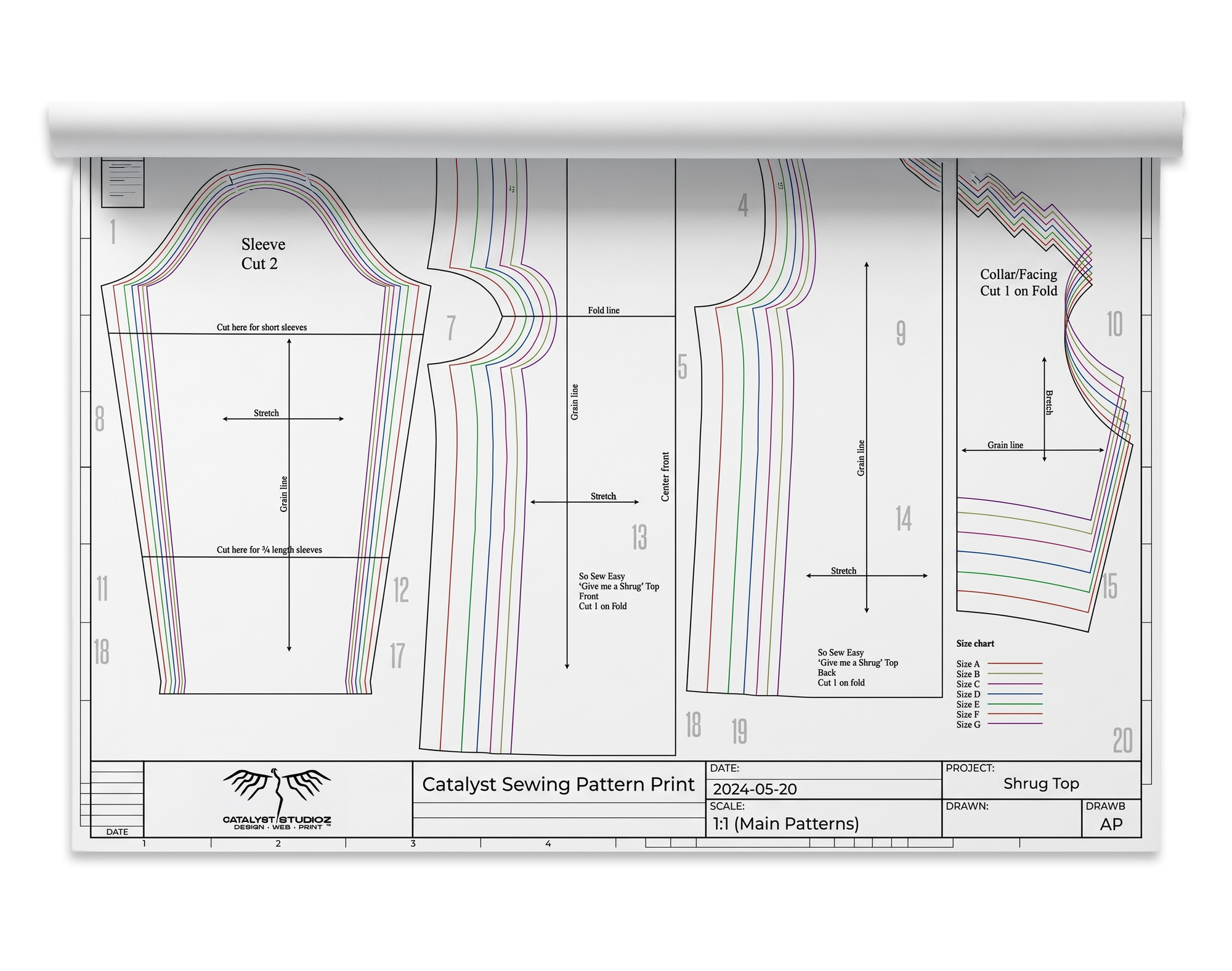Click the page number 15
The height and width of the screenshot is (971, 1232).
1109,586
